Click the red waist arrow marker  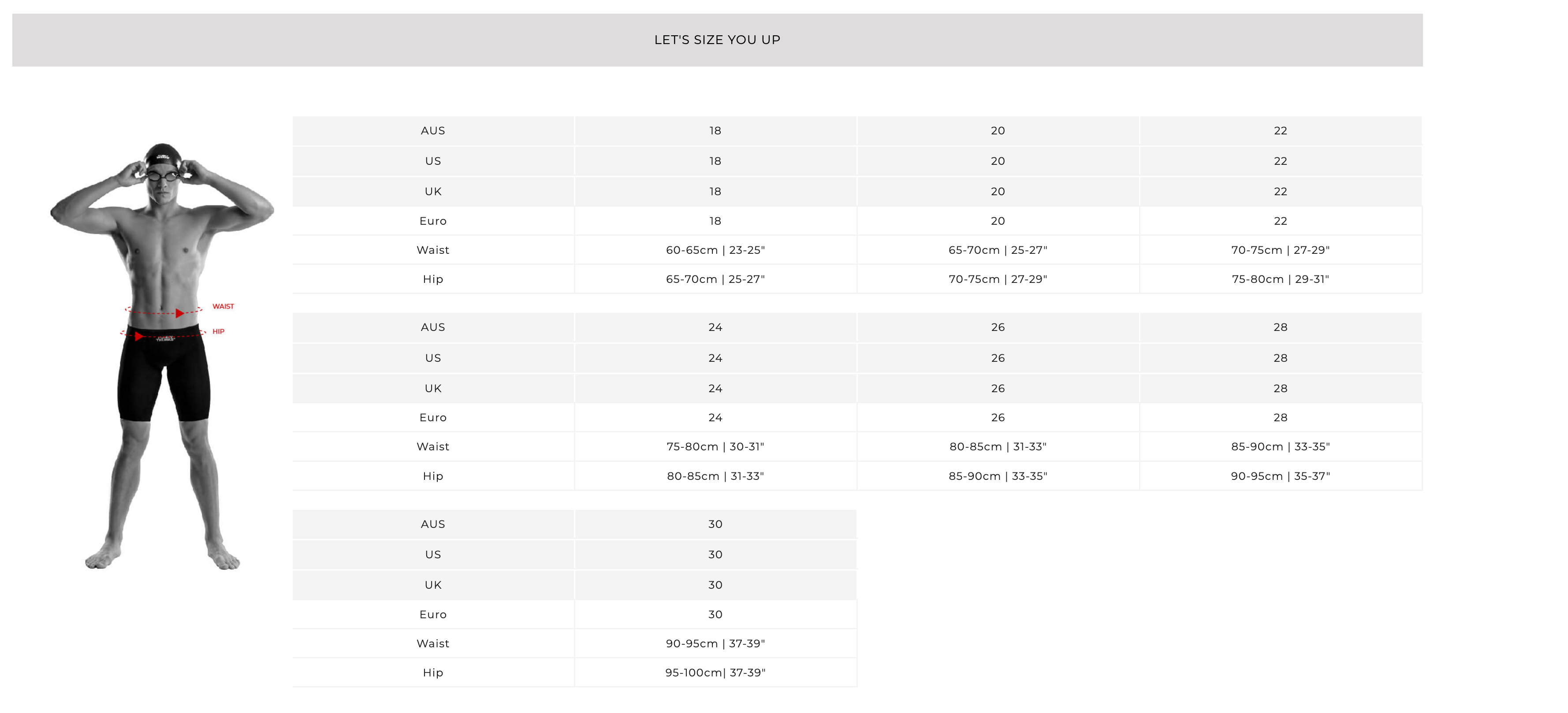point(179,313)
